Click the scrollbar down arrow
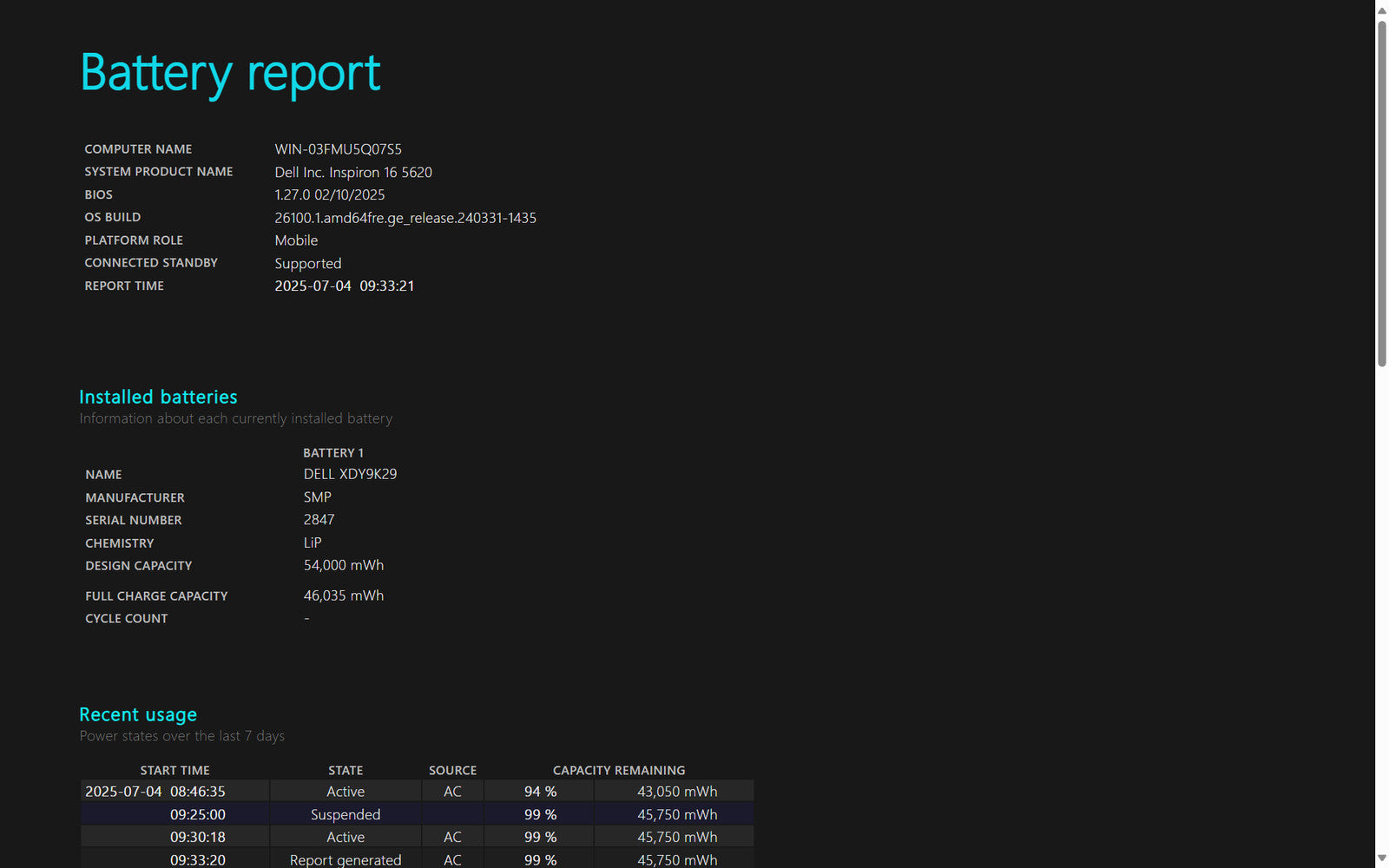 click(1381, 858)
